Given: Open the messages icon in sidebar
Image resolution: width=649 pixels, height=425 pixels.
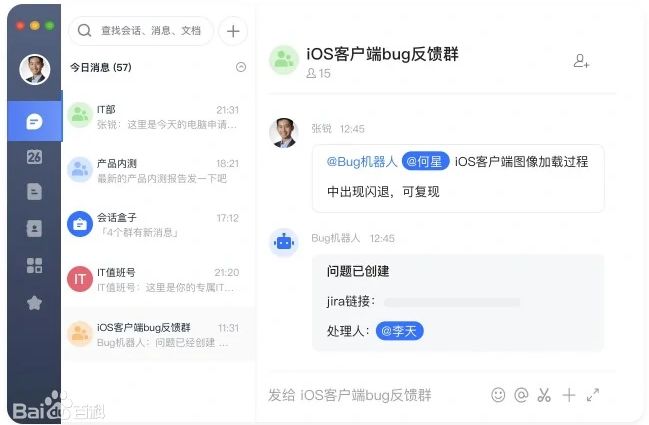Looking at the screenshot, I should click(x=34, y=122).
